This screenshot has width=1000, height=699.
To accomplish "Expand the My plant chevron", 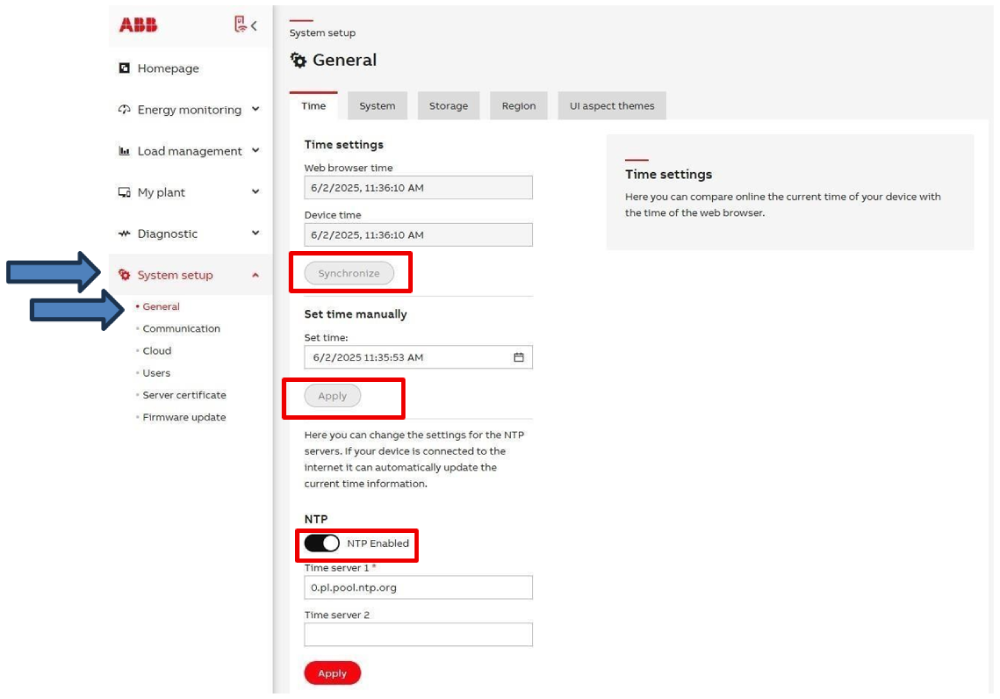I will tap(256, 192).
